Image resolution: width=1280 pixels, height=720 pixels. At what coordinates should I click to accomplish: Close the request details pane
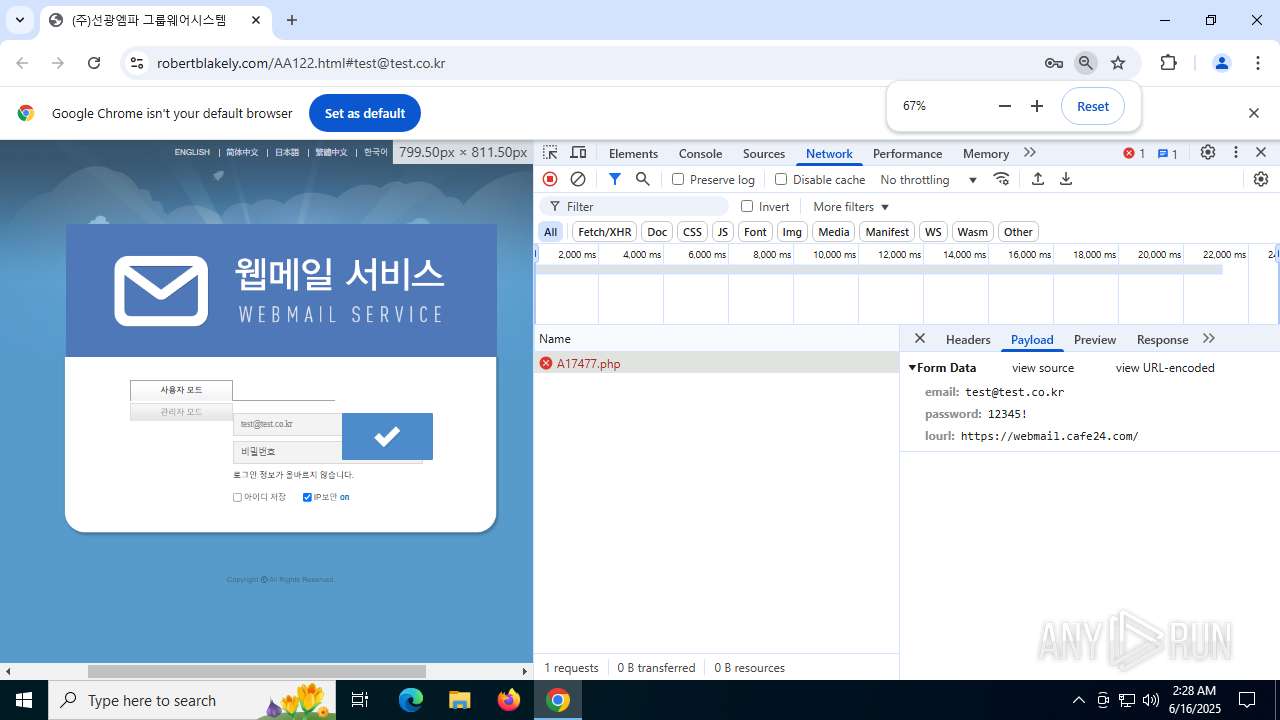(x=920, y=339)
